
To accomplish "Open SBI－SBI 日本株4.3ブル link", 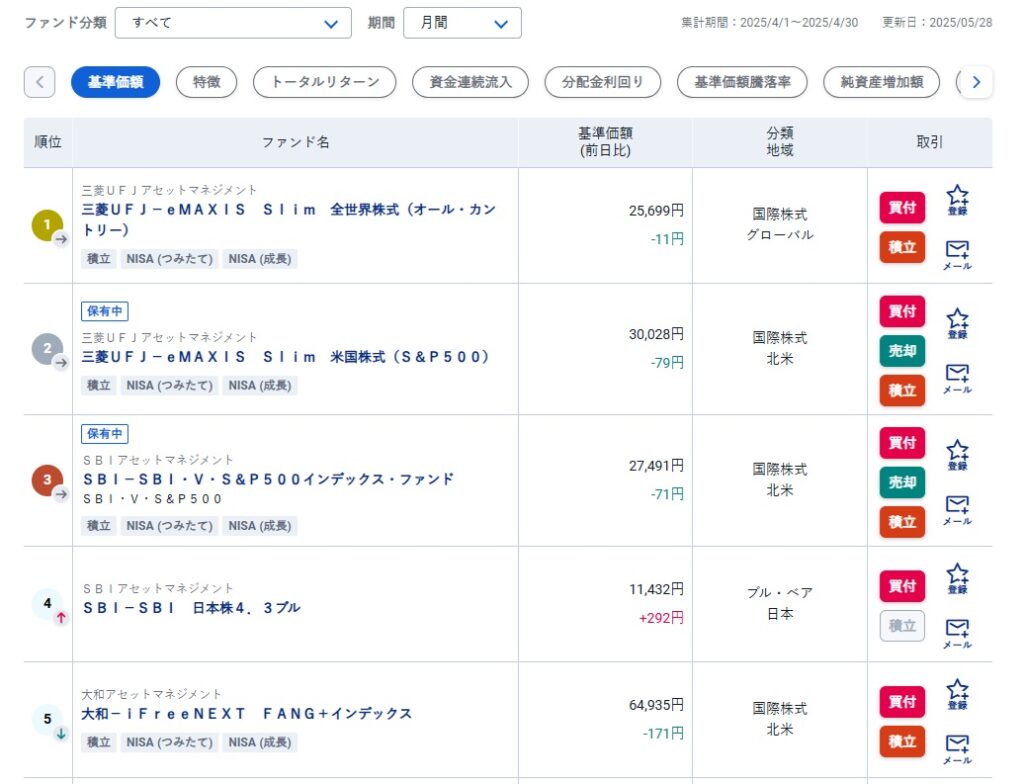I will pyautogui.click(x=191, y=608).
